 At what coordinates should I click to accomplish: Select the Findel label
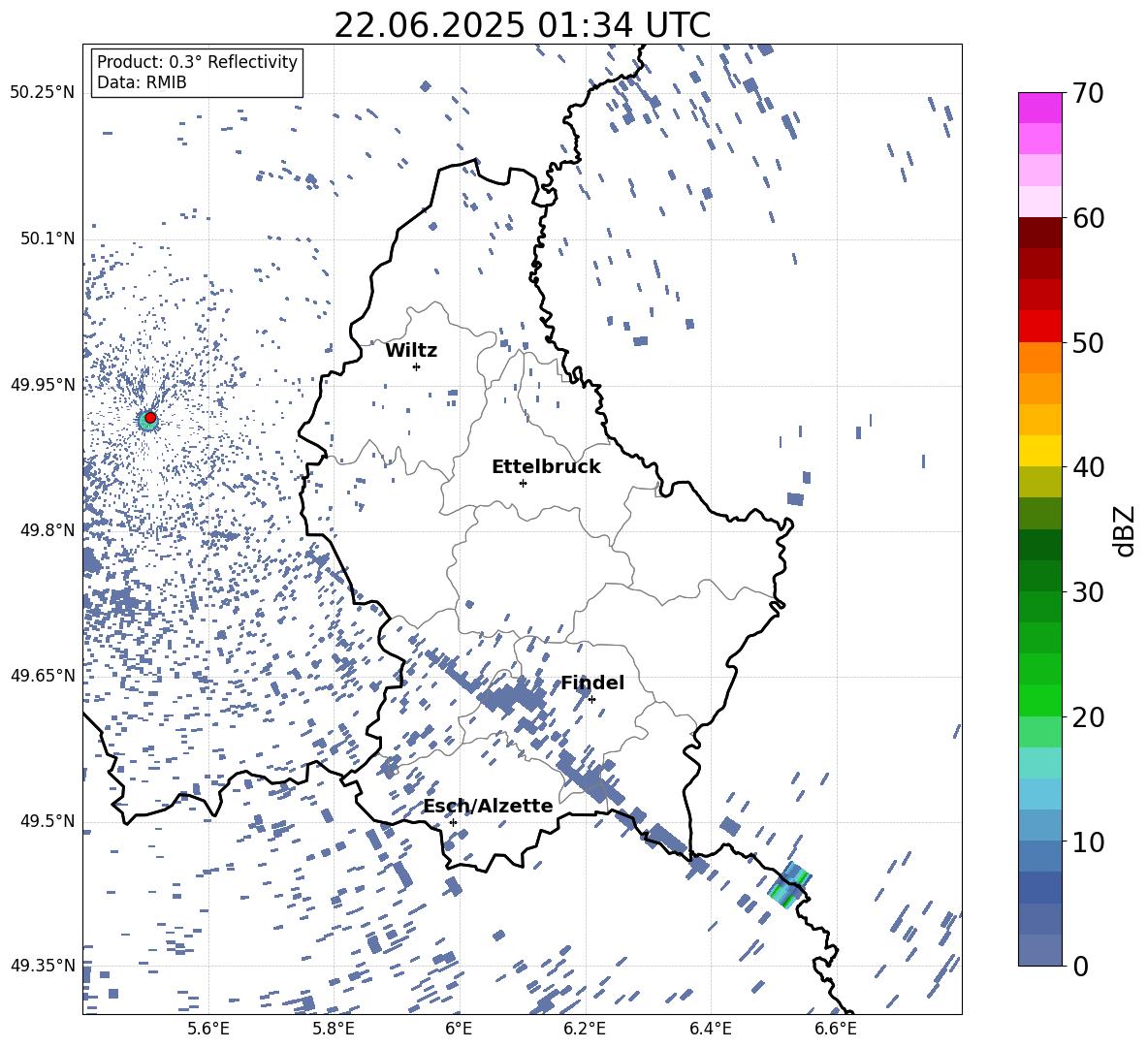coord(592,683)
